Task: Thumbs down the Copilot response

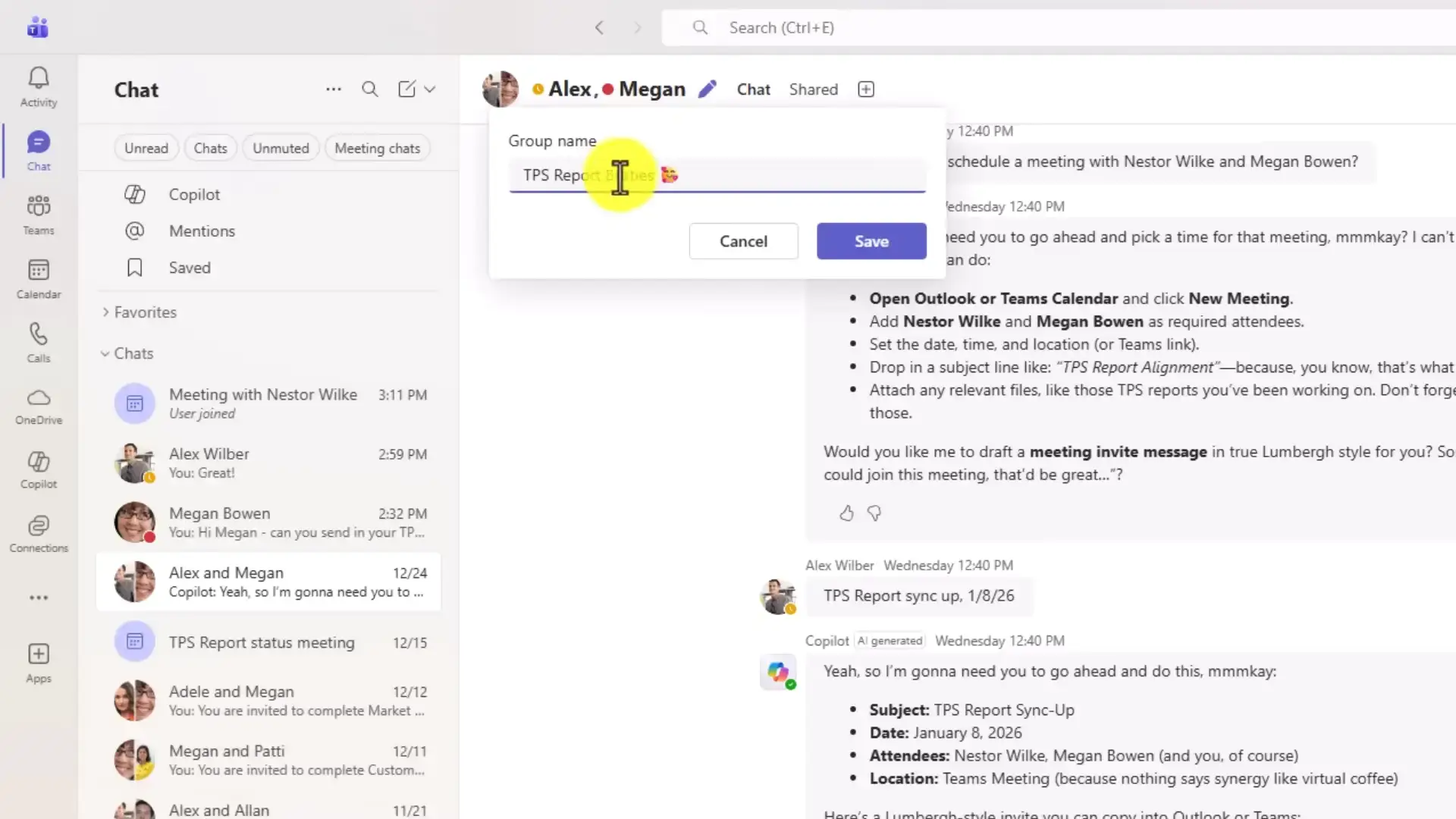Action: [874, 513]
